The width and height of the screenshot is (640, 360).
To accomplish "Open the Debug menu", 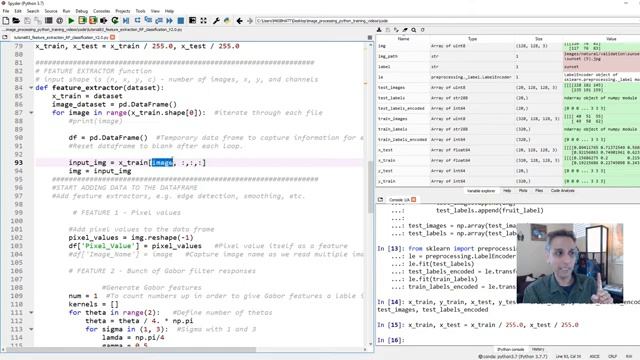I will (x=82, y=11).
